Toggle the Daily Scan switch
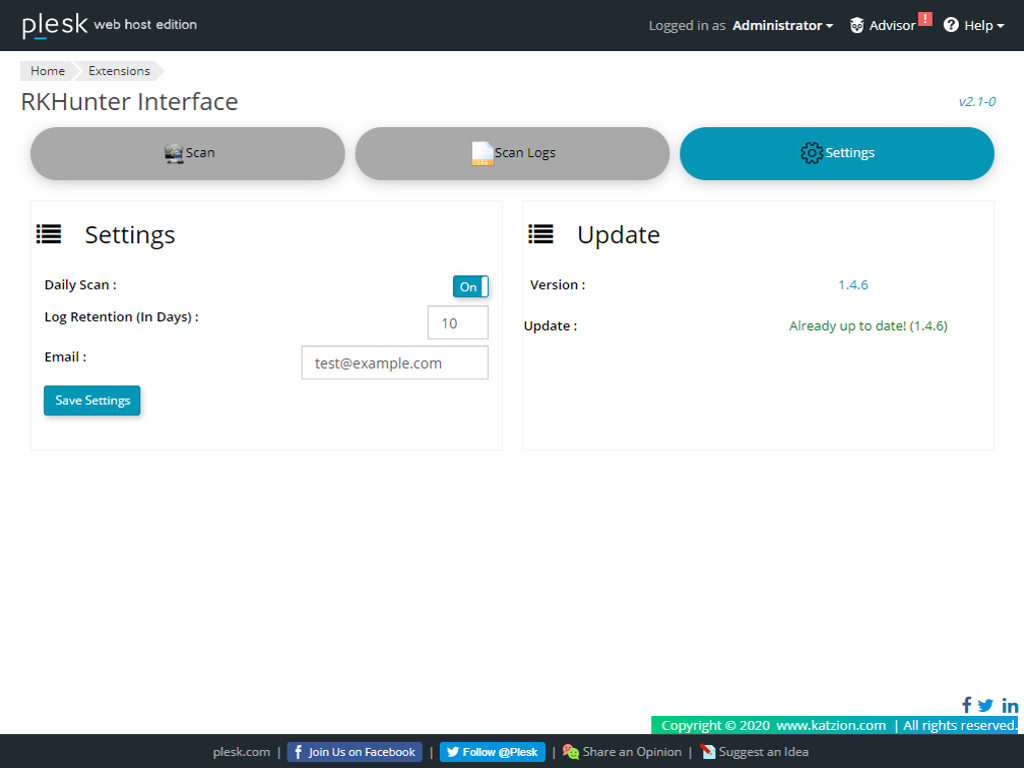The height and width of the screenshot is (768, 1024). [x=470, y=287]
